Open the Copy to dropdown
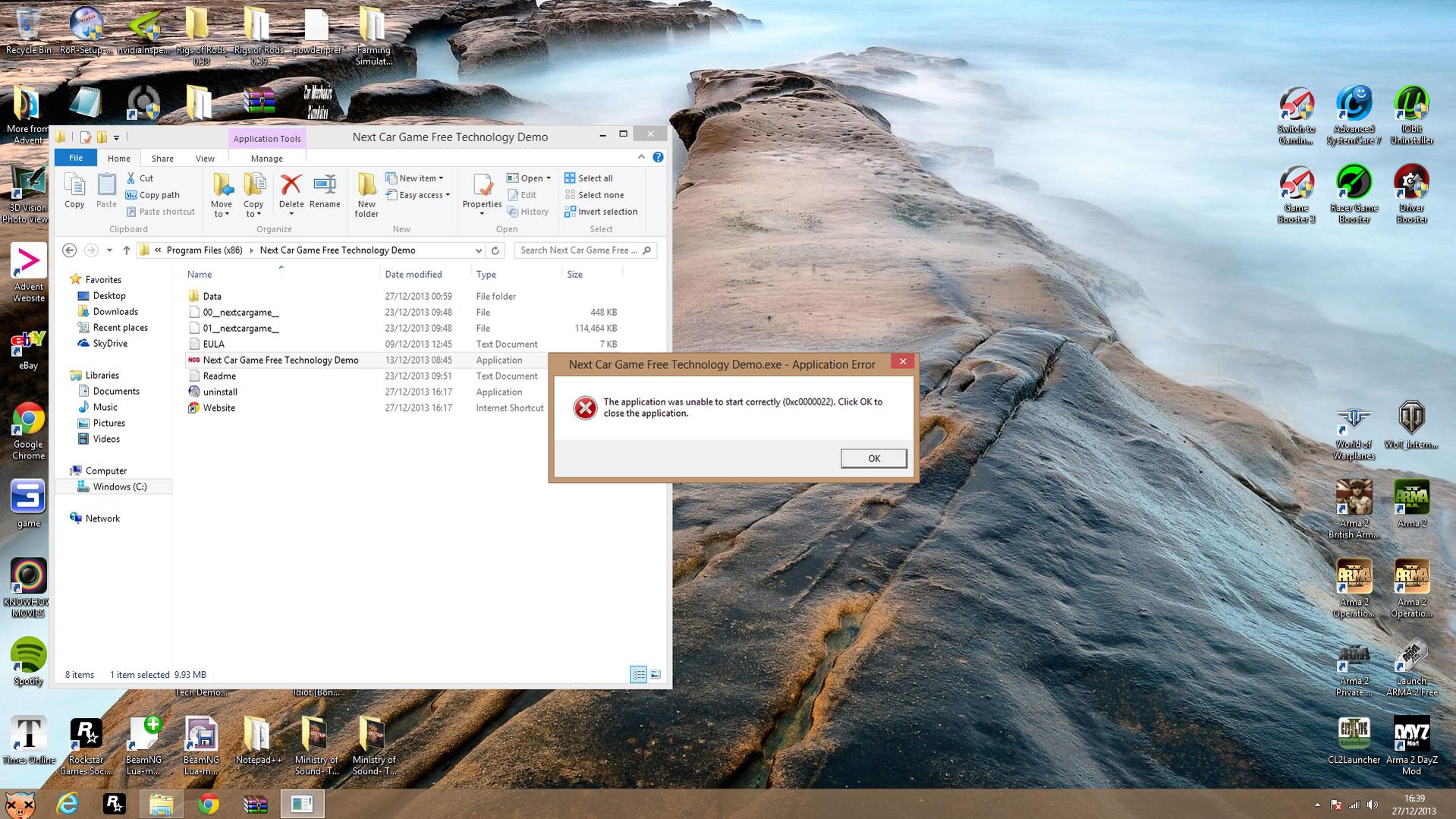Screen dimensions: 1456x819 tap(253, 196)
